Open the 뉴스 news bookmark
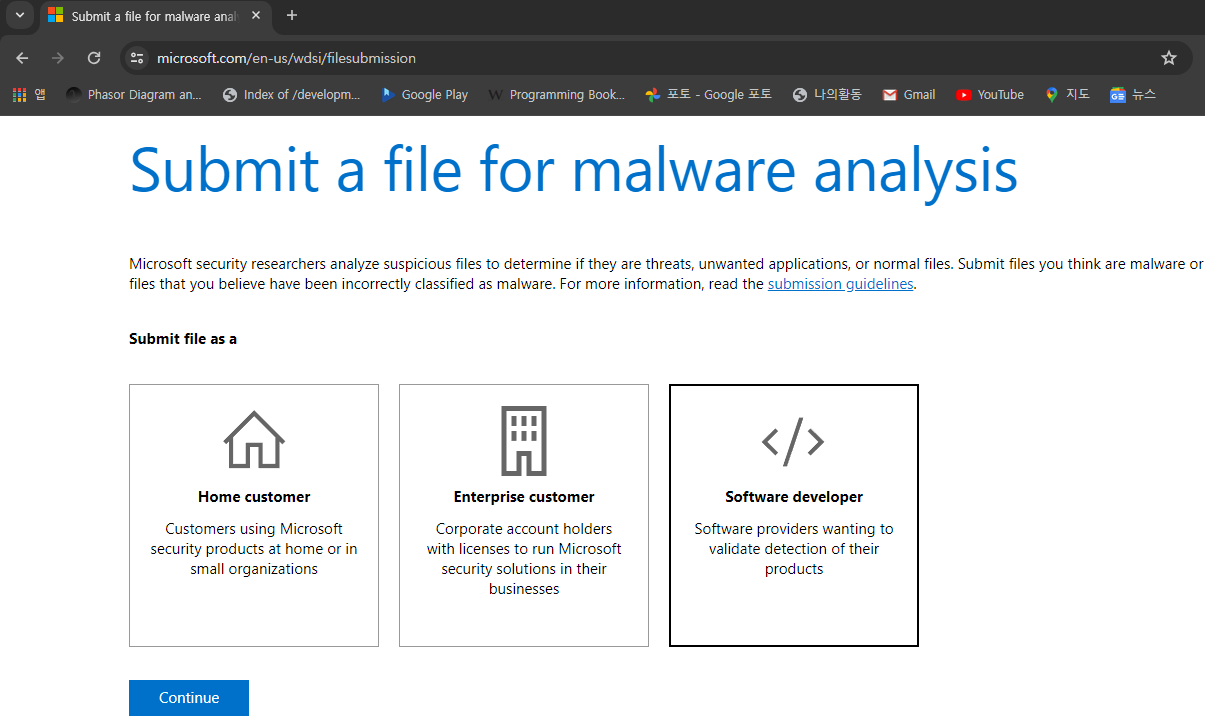 tap(1133, 95)
